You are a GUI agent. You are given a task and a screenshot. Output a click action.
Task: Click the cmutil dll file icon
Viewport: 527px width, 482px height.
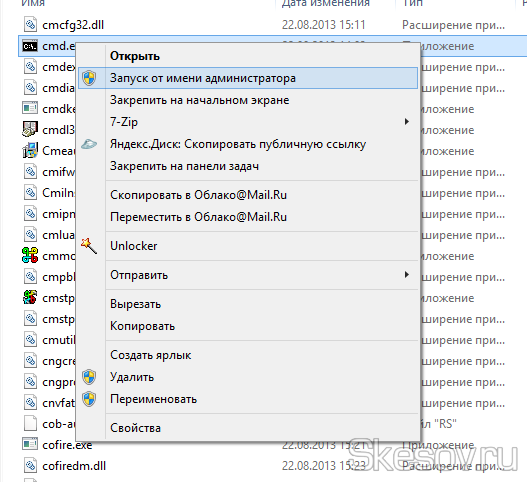pyautogui.click(x=30, y=339)
